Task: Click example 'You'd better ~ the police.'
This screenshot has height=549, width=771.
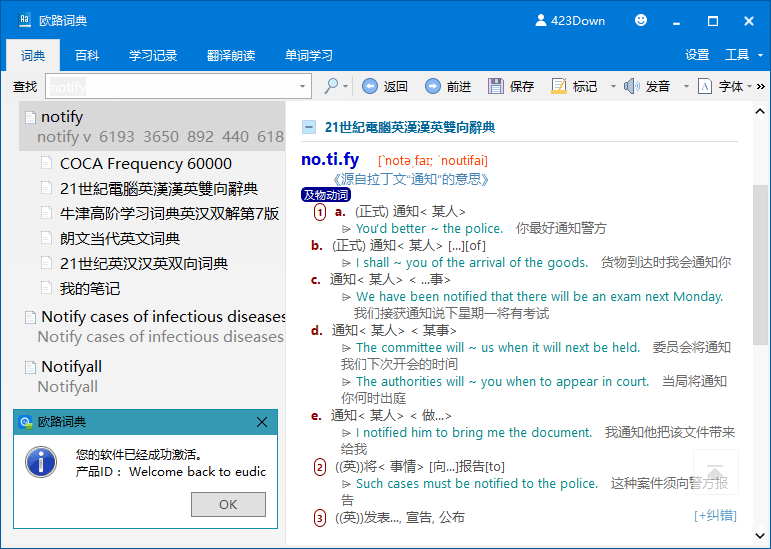Action: pos(429,229)
